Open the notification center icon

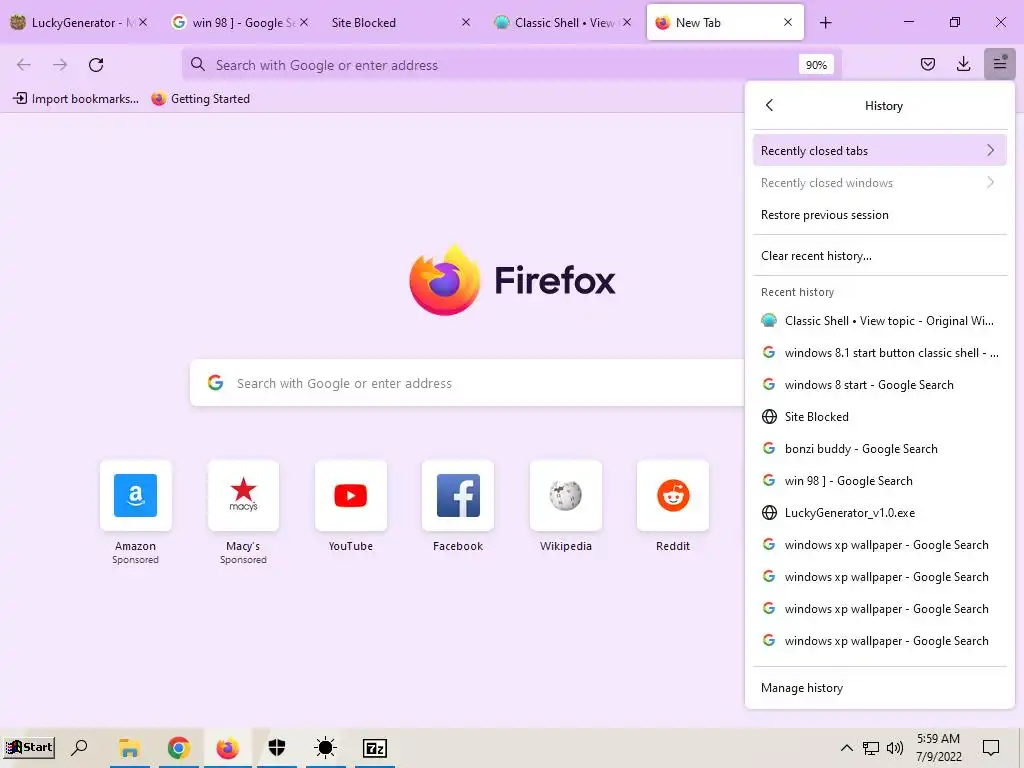point(991,748)
